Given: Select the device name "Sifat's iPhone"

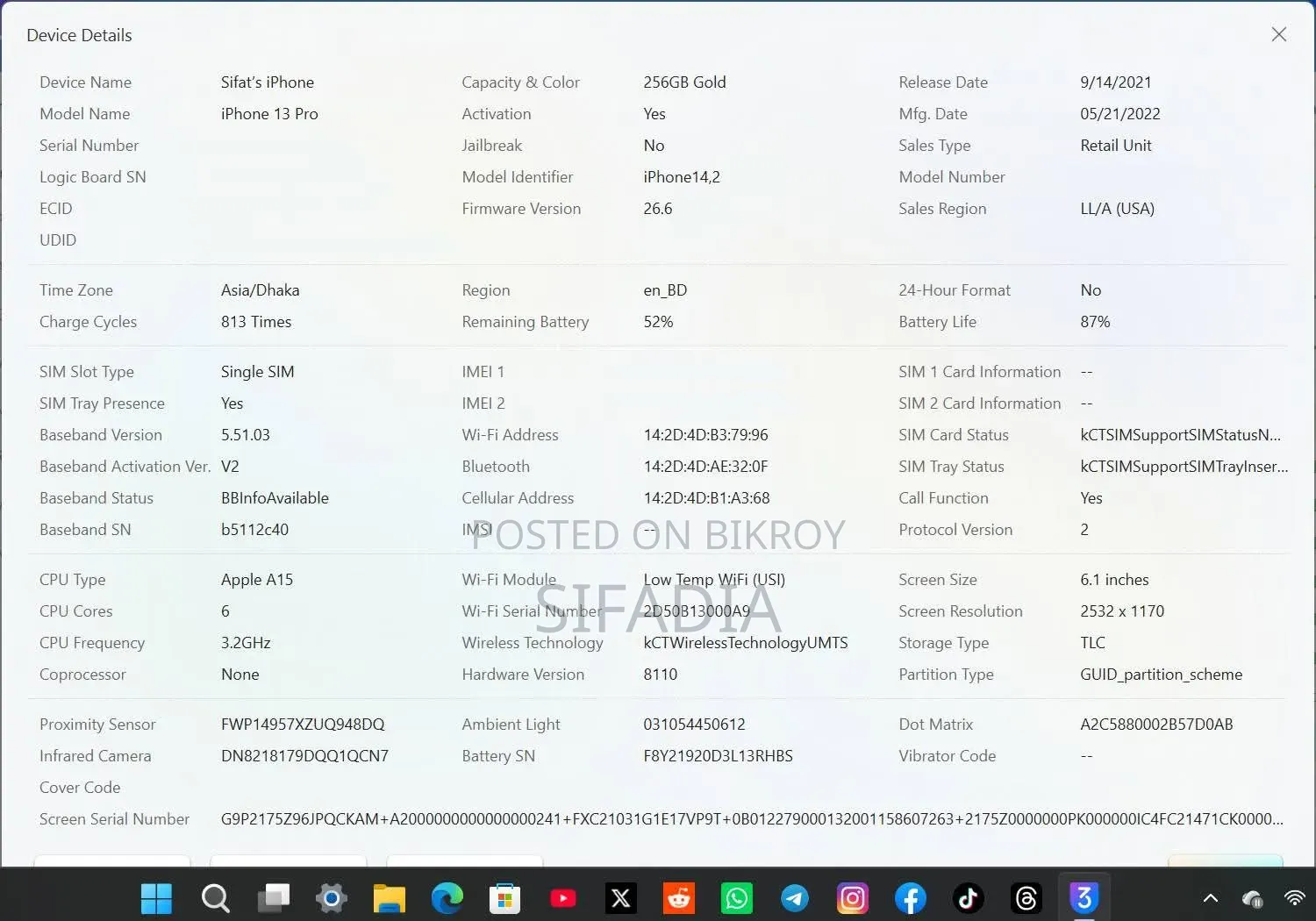Looking at the screenshot, I should point(268,82).
